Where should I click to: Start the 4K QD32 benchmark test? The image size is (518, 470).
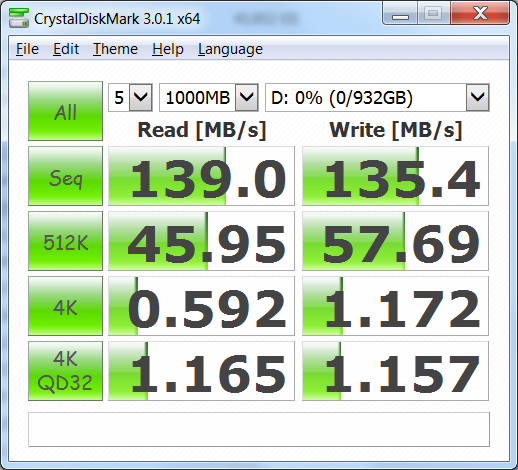click(65, 371)
